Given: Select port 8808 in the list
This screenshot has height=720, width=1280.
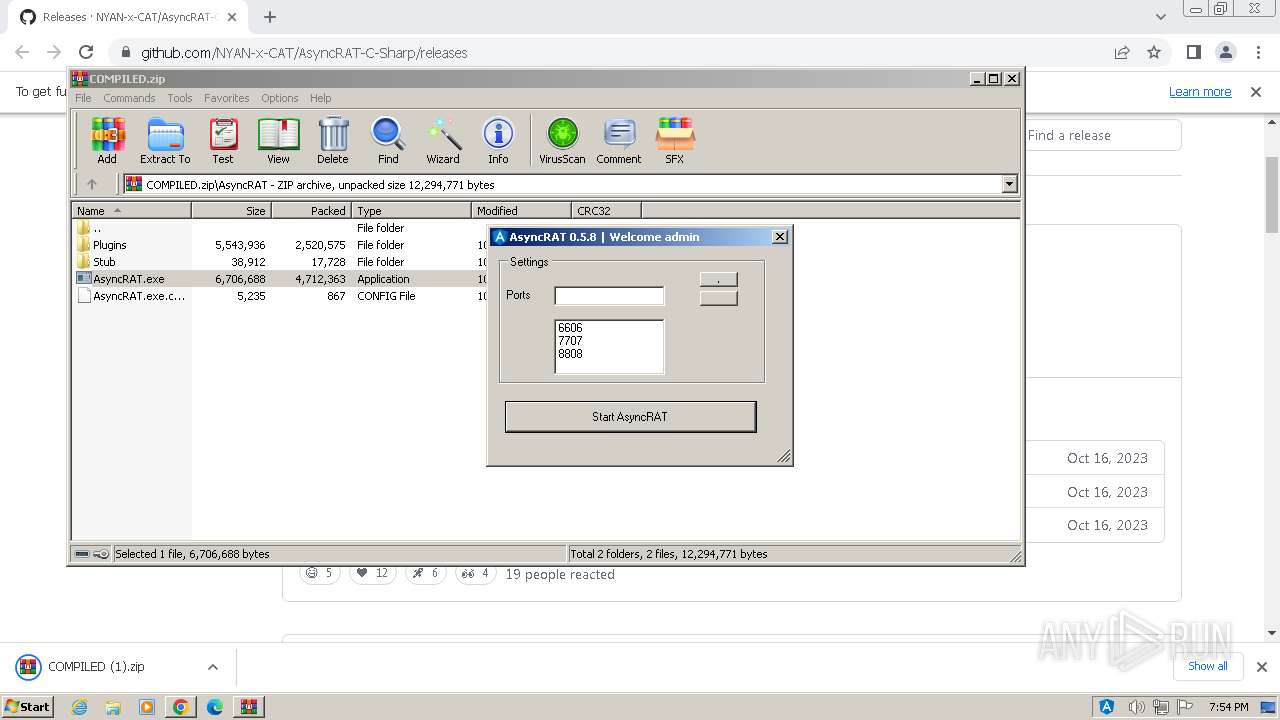Looking at the screenshot, I should 570,354.
